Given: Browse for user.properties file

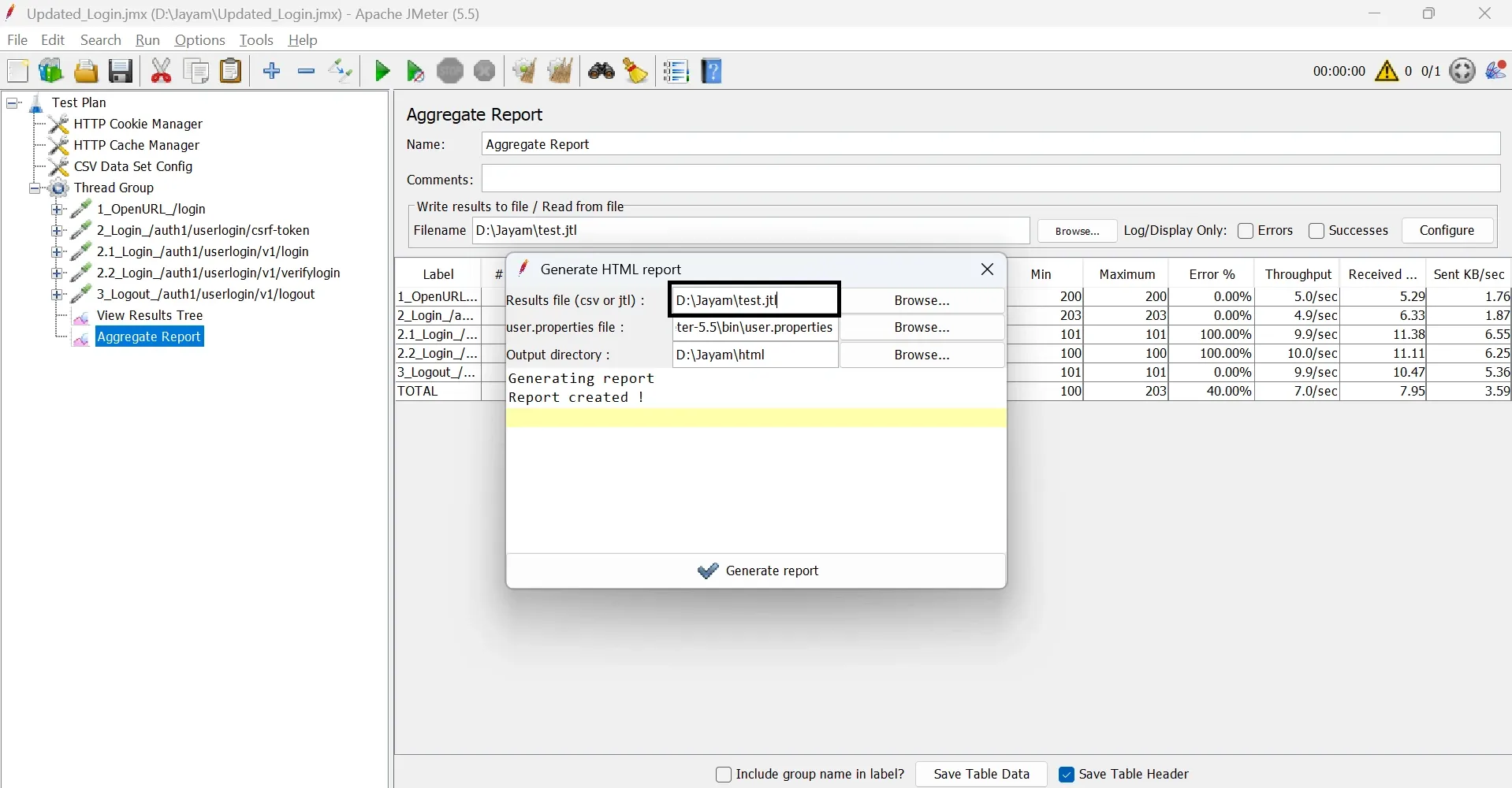Looking at the screenshot, I should pos(922,327).
